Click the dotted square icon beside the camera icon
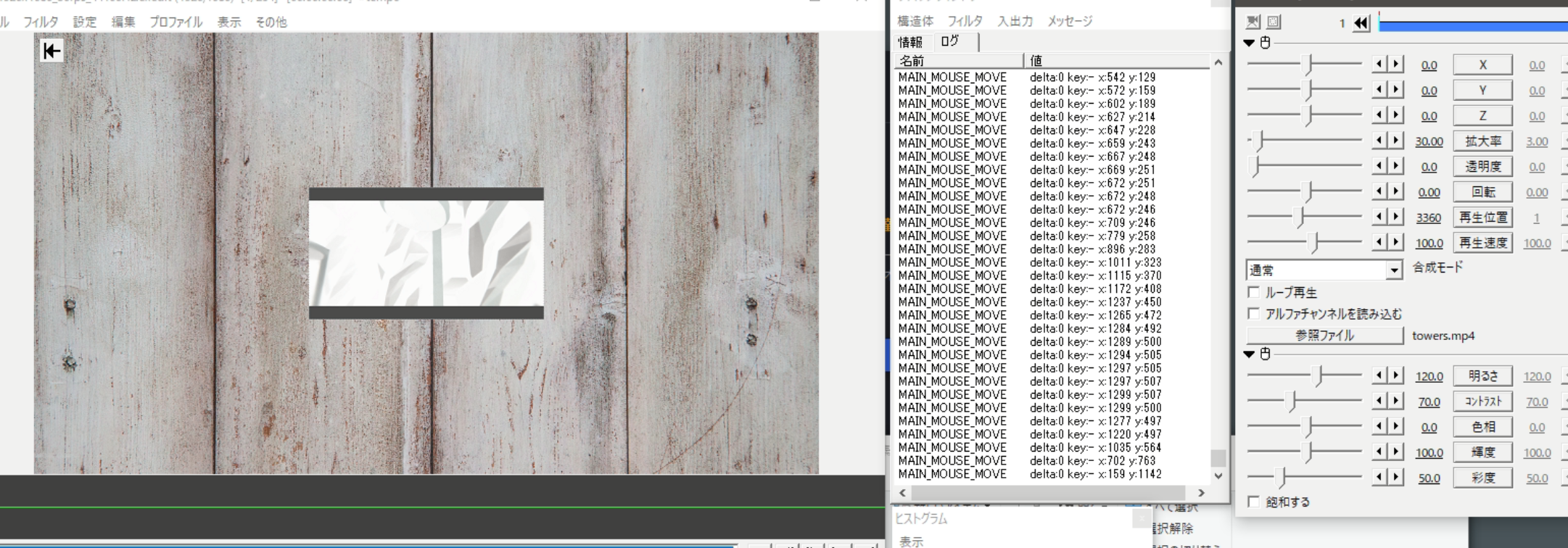Screen dimensions: 1568x548 point(1274,22)
